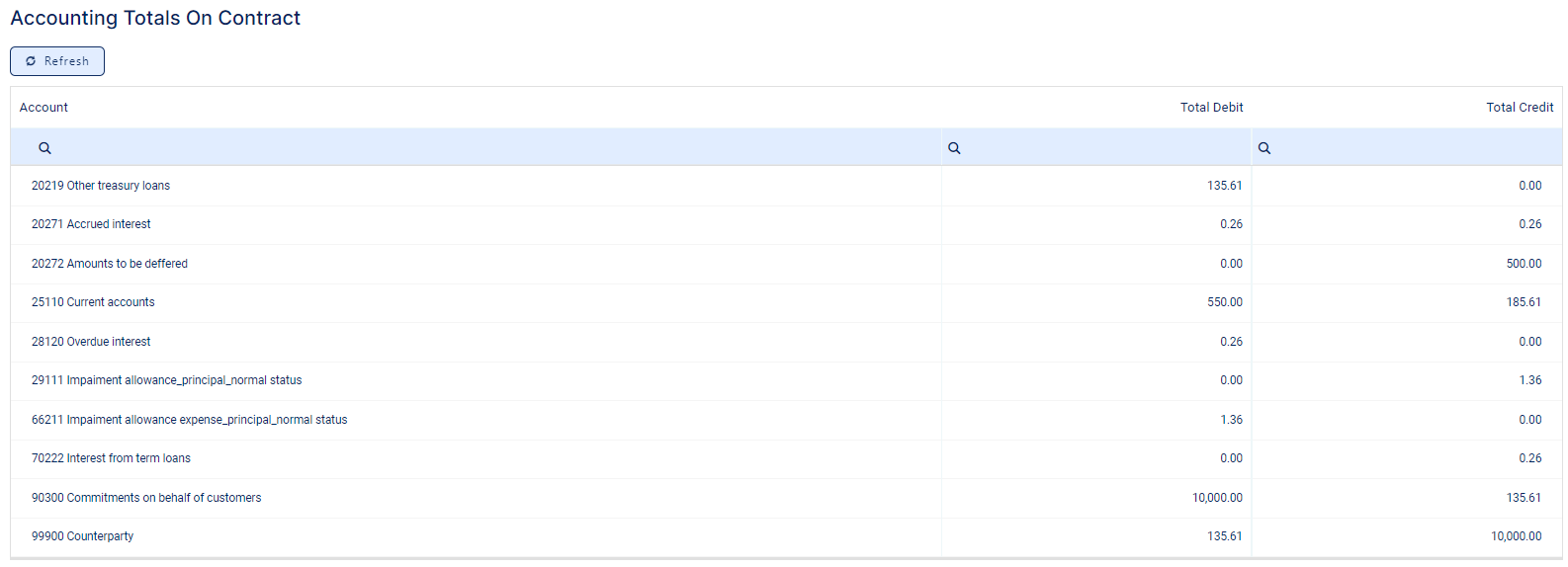
Task: Click the refresh arrows icon
Action: pos(31,61)
